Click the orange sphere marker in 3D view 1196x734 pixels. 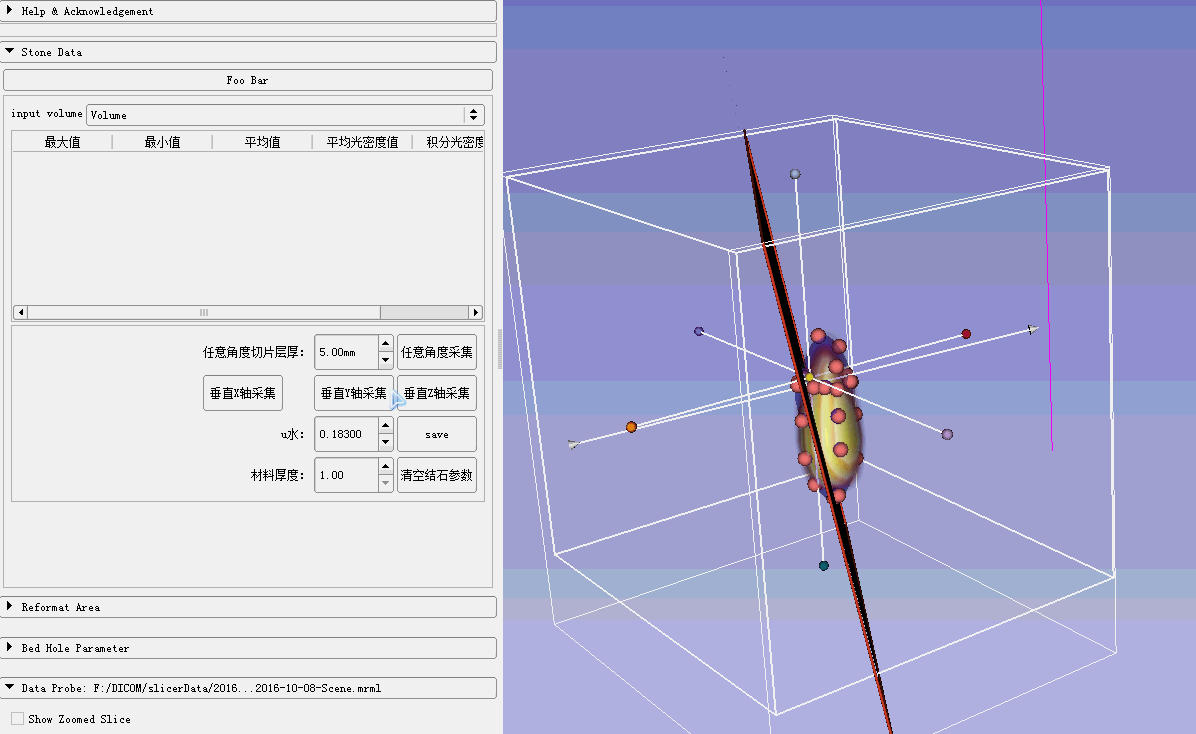point(631,427)
